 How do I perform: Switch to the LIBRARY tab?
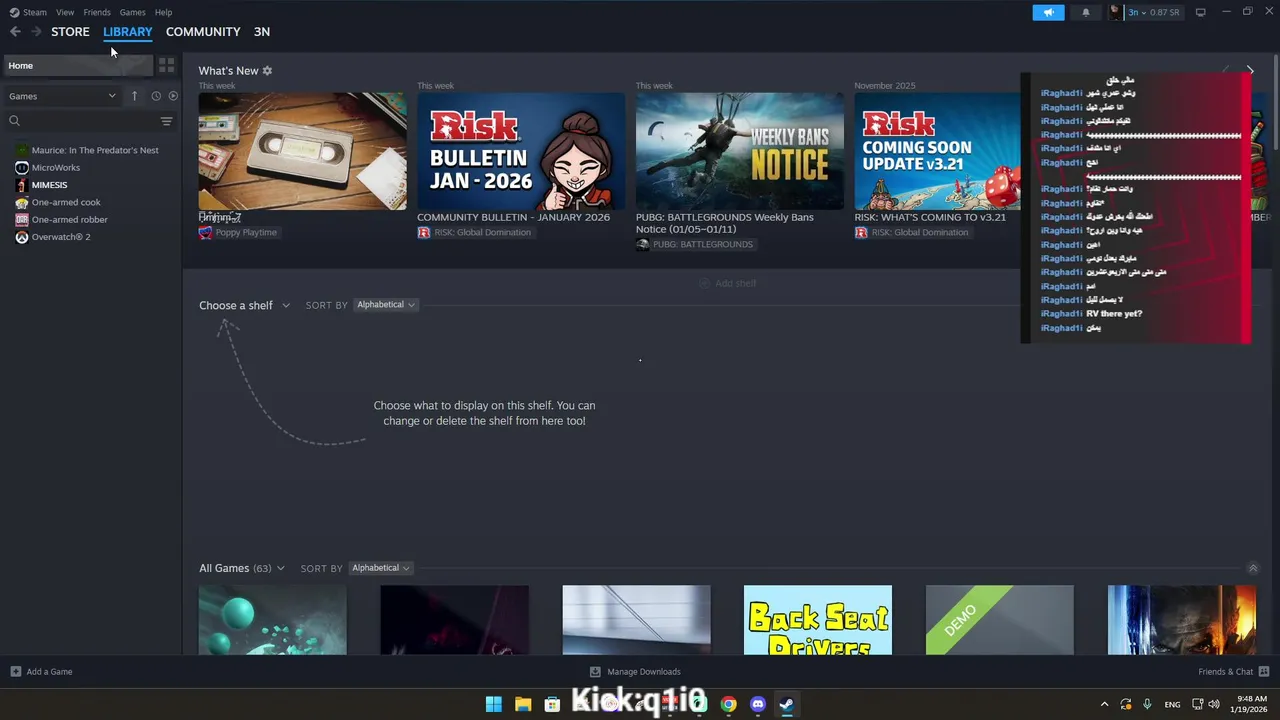pyautogui.click(x=128, y=32)
